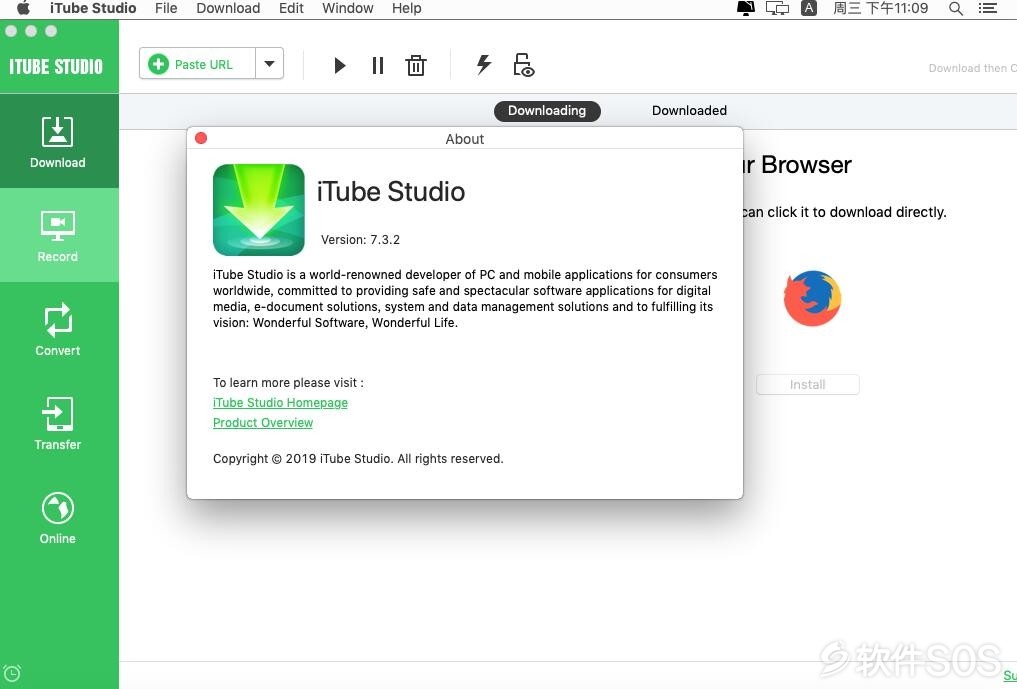Click the Version: 7.3.2 text
This screenshot has height=689, width=1017.
point(361,240)
